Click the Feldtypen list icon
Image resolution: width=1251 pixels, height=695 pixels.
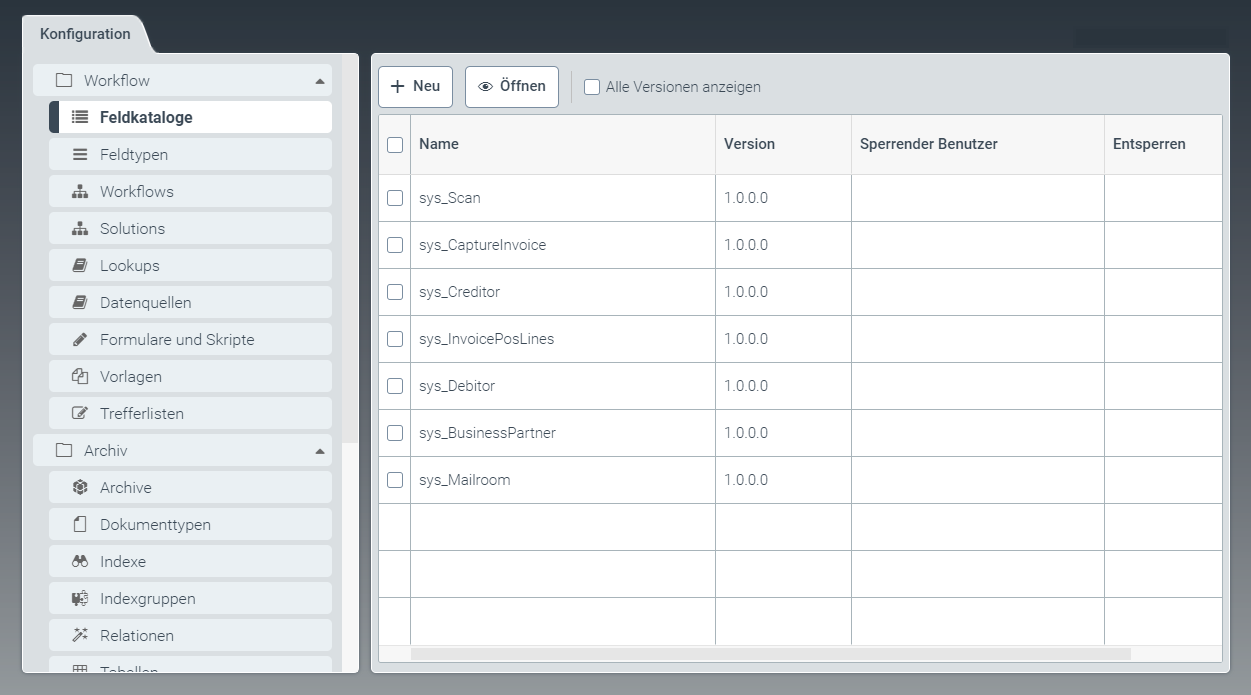pyautogui.click(x=80, y=155)
